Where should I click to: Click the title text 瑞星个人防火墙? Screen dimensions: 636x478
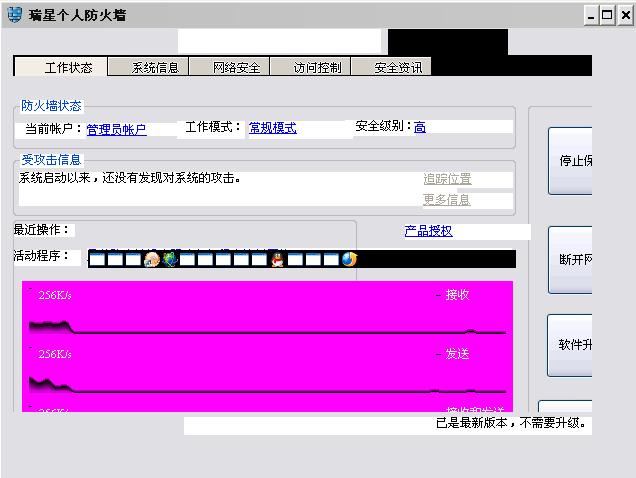point(77,15)
